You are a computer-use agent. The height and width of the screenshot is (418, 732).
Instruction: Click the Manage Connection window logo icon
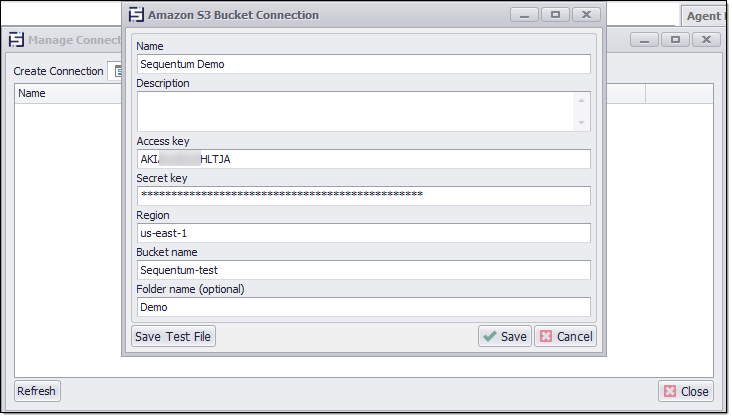(x=16, y=40)
